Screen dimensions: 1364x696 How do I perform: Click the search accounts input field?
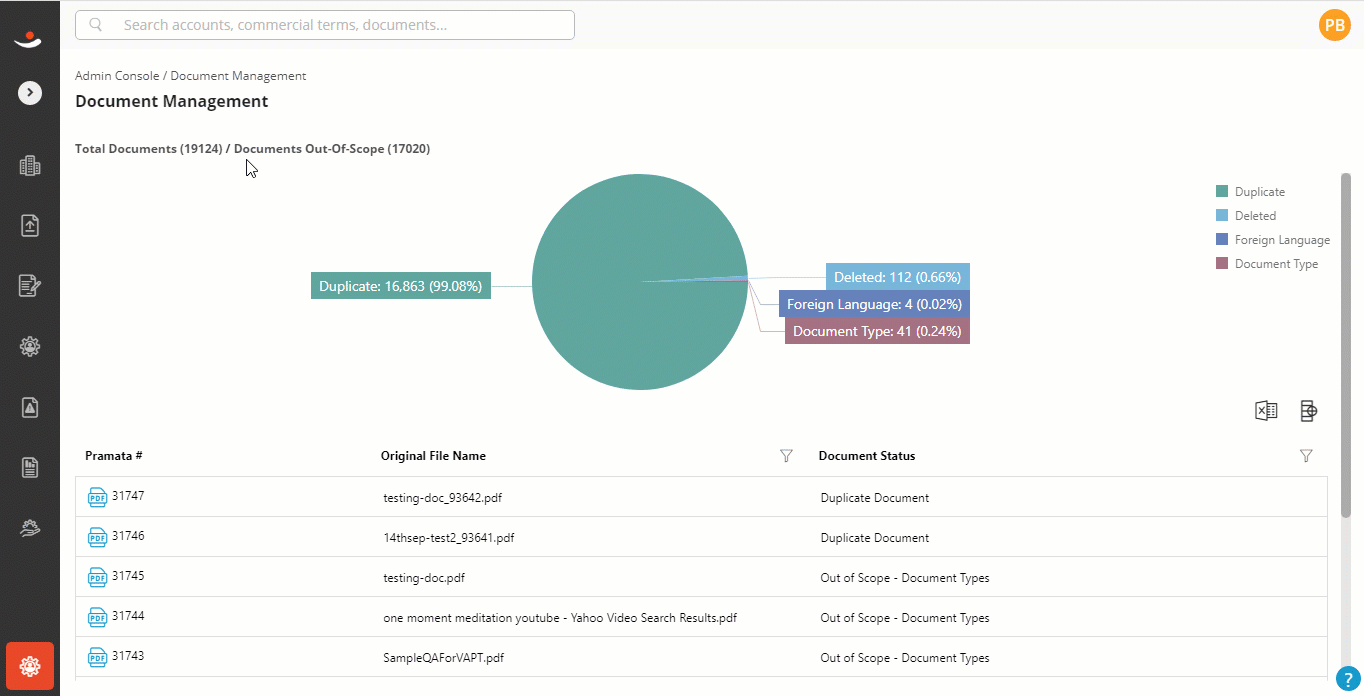[325, 25]
